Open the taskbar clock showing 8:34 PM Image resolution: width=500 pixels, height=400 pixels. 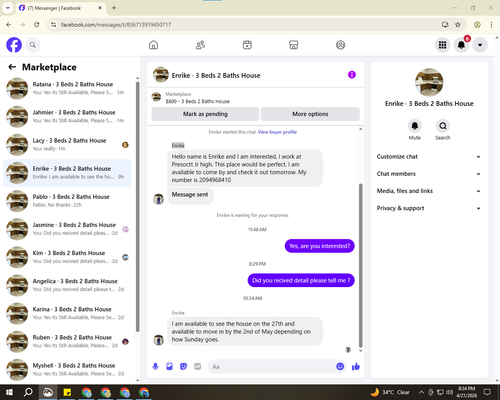(x=467, y=392)
